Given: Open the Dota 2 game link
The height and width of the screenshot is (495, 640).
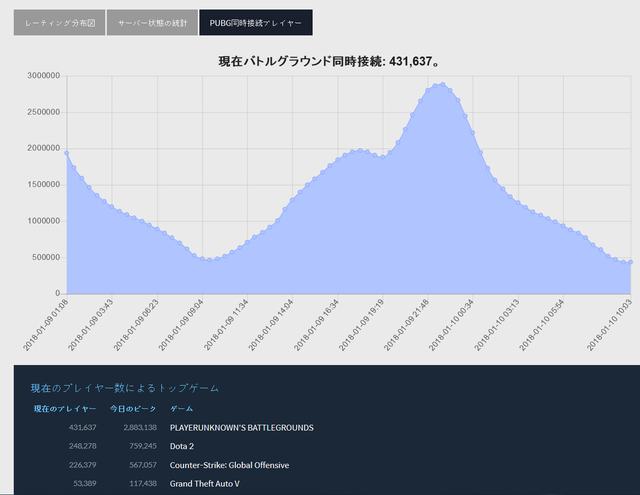Looking at the screenshot, I should click(x=182, y=446).
